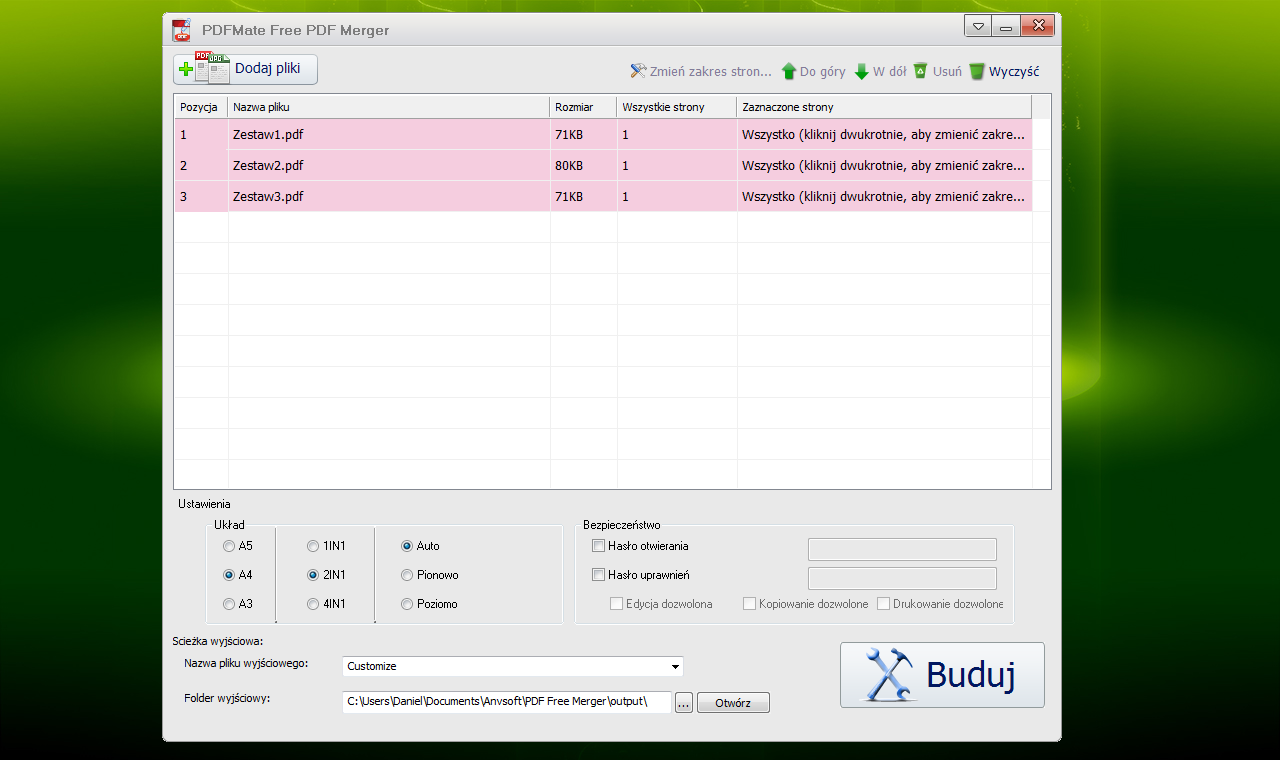Open title bar dropdown arrow menu

(978, 27)
